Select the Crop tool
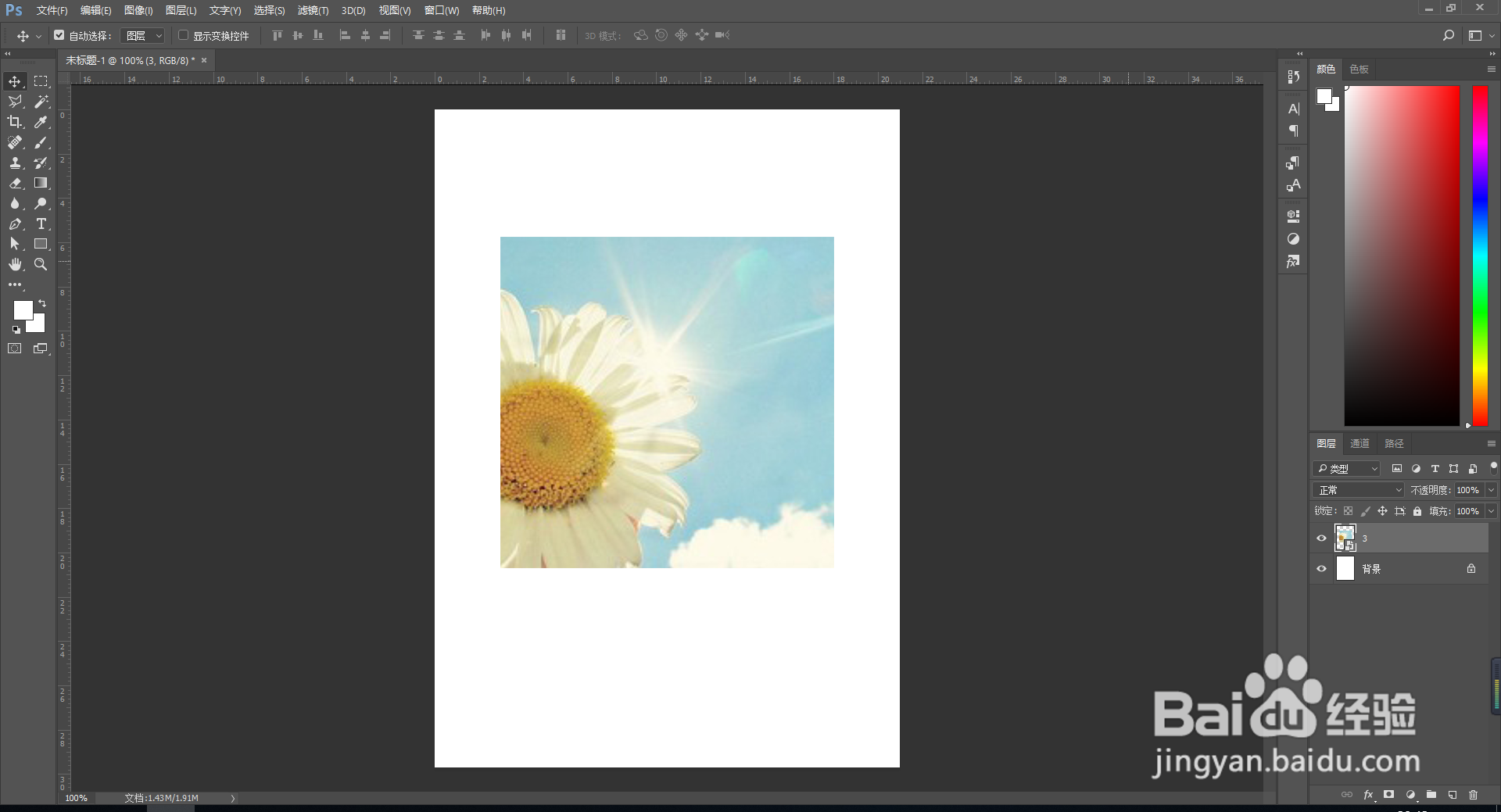 click(15, 122)
